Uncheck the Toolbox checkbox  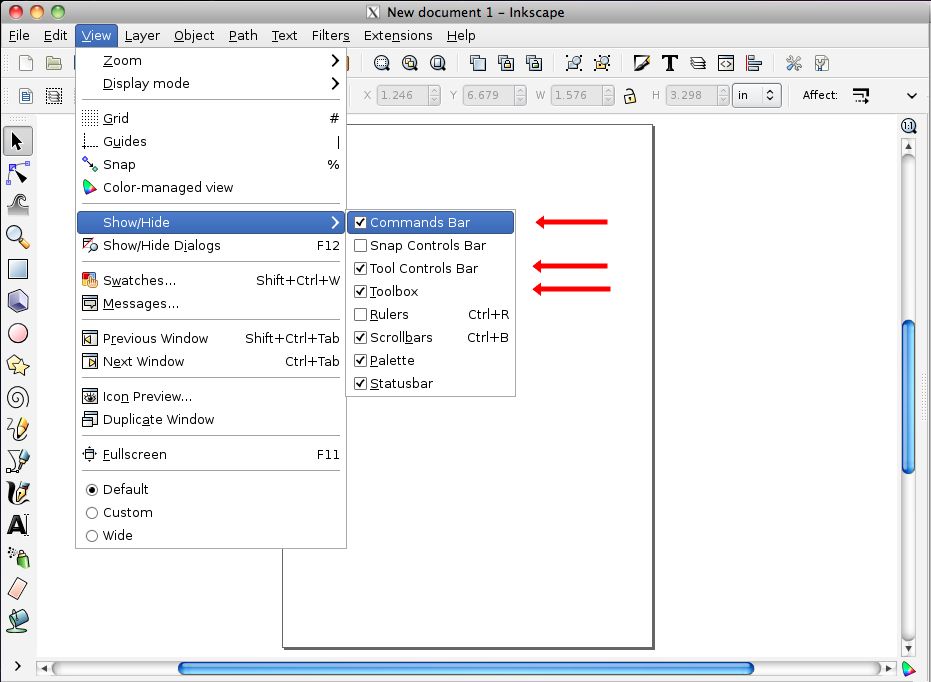point(360,291)
